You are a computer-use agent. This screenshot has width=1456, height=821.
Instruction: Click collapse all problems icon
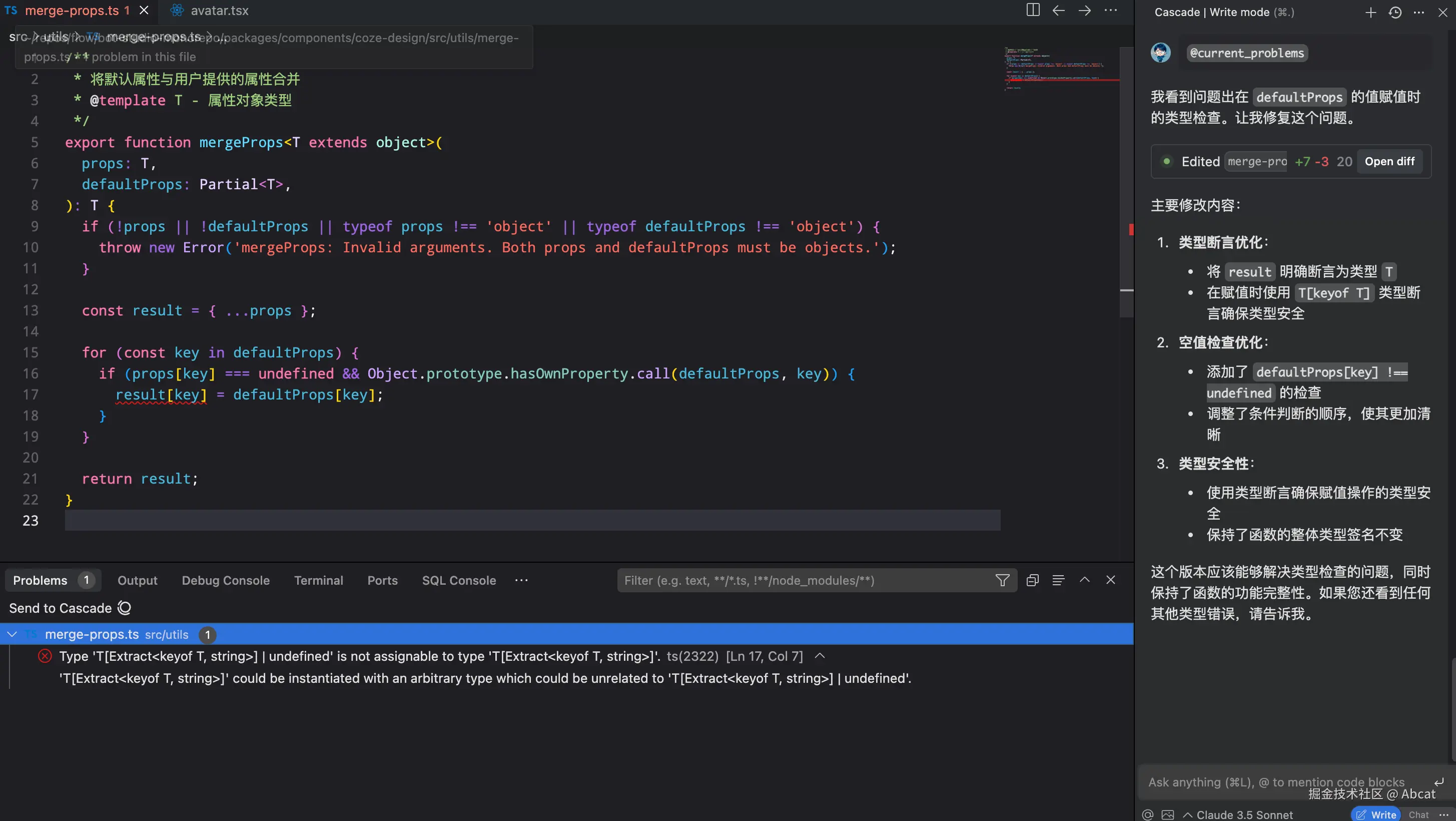click(x=1032, y=580)
